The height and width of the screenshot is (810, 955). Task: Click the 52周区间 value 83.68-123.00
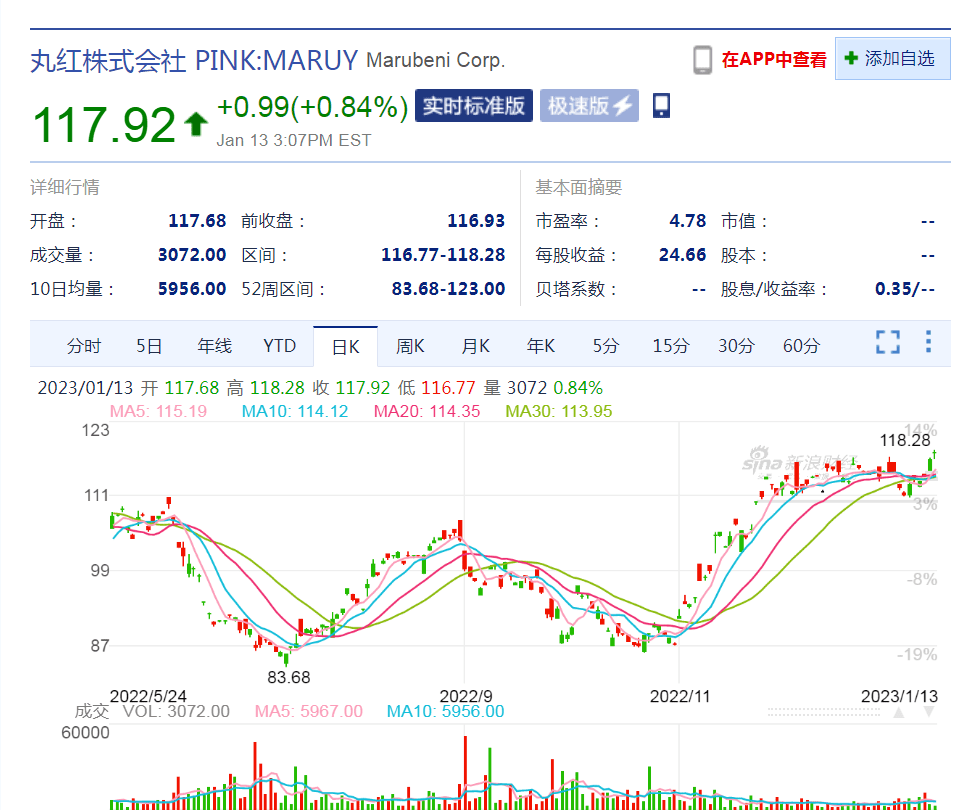(x=448, y=289)
